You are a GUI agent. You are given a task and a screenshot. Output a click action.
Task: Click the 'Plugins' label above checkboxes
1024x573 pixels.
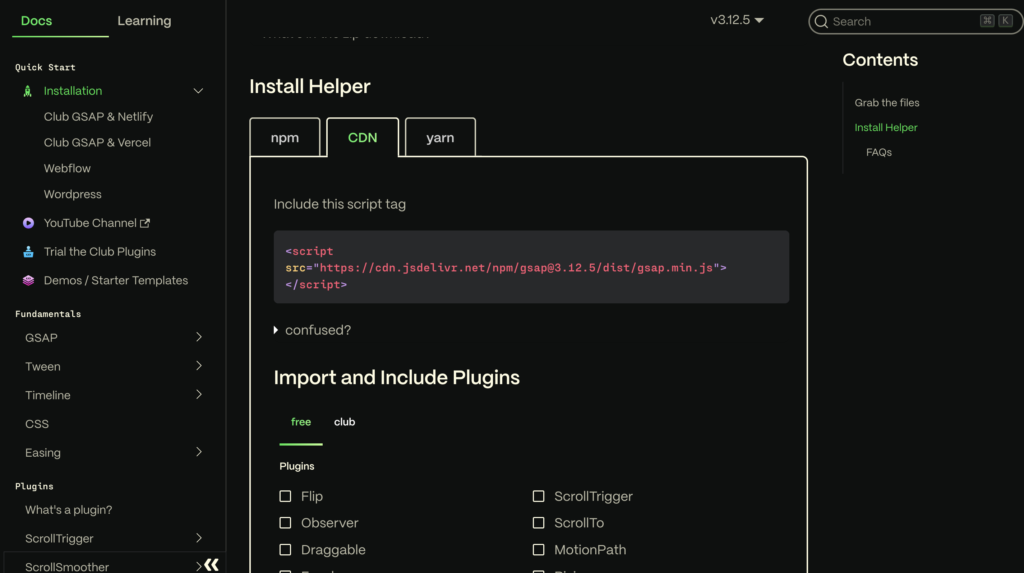[x=297, y=466]
